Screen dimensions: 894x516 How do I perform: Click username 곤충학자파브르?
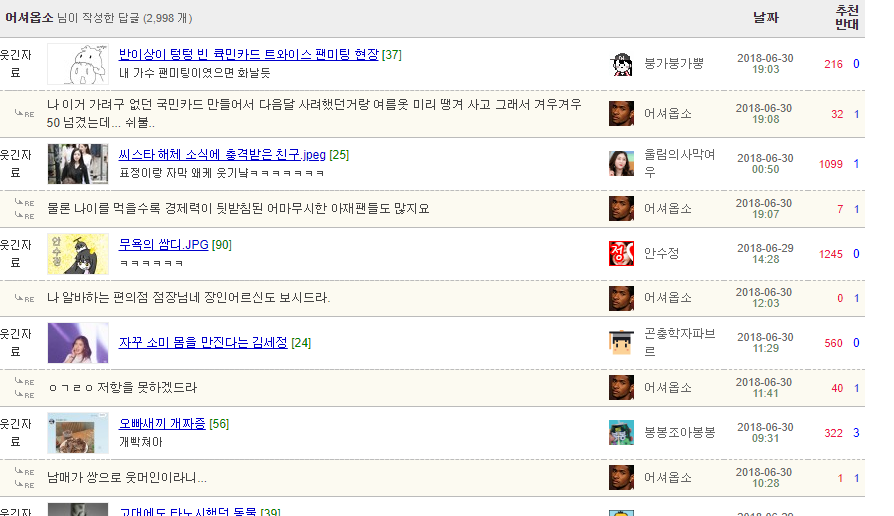(680, 342)
